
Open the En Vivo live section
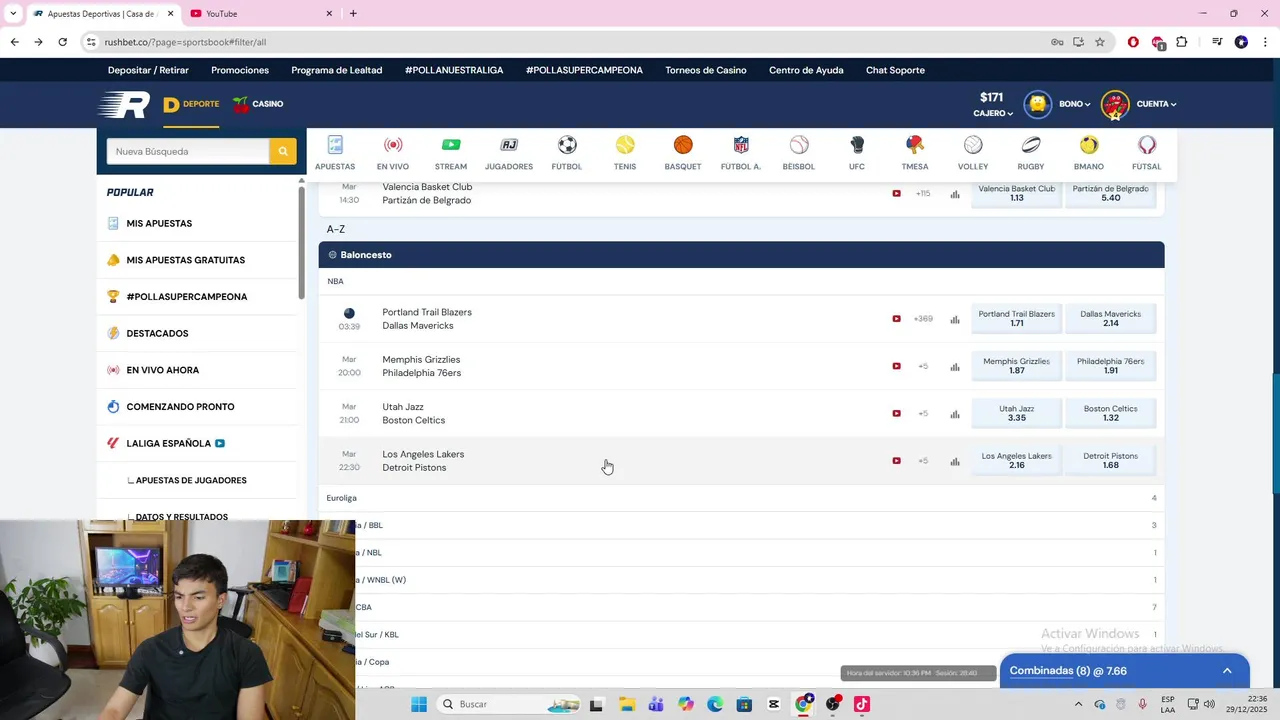393,146
